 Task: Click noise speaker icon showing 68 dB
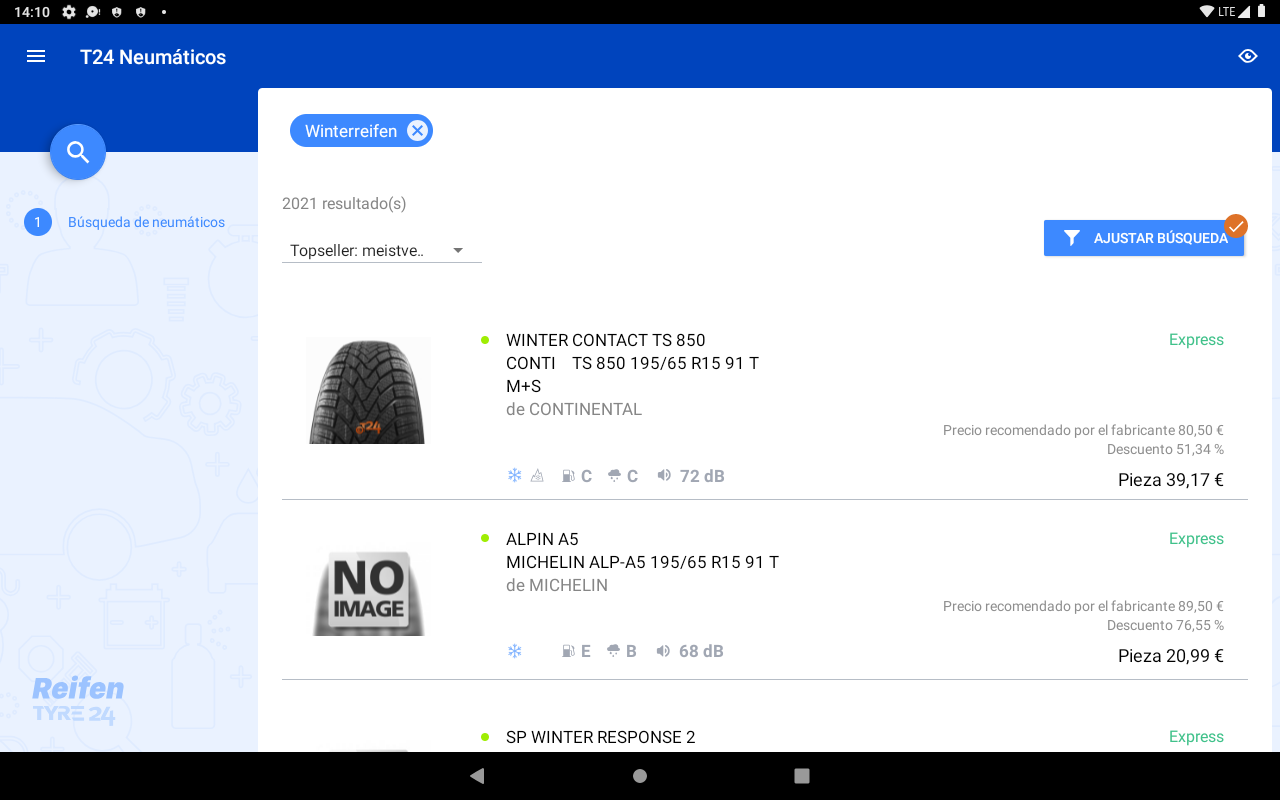663,651
